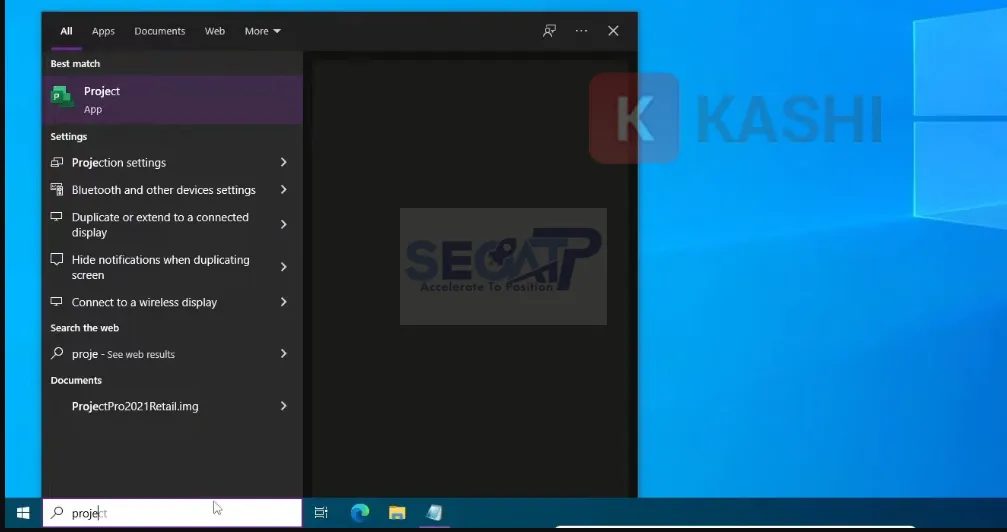This screenshot has height=532, width=1007.
Task: Click into the taskbar search box
Action: [x=172, y=513]
